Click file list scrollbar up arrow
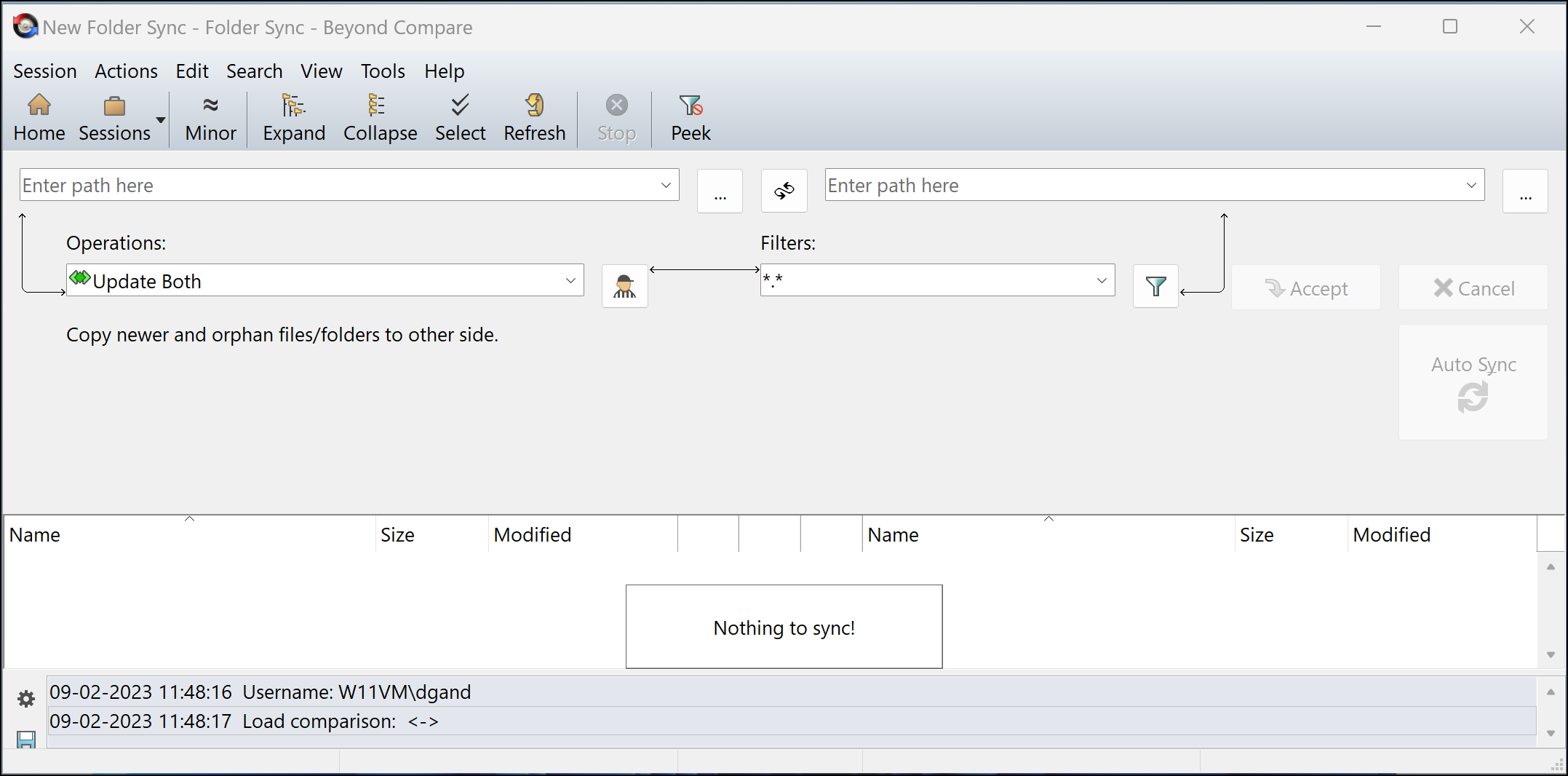Viewport: 1568px width, 776px height. 1551,566
